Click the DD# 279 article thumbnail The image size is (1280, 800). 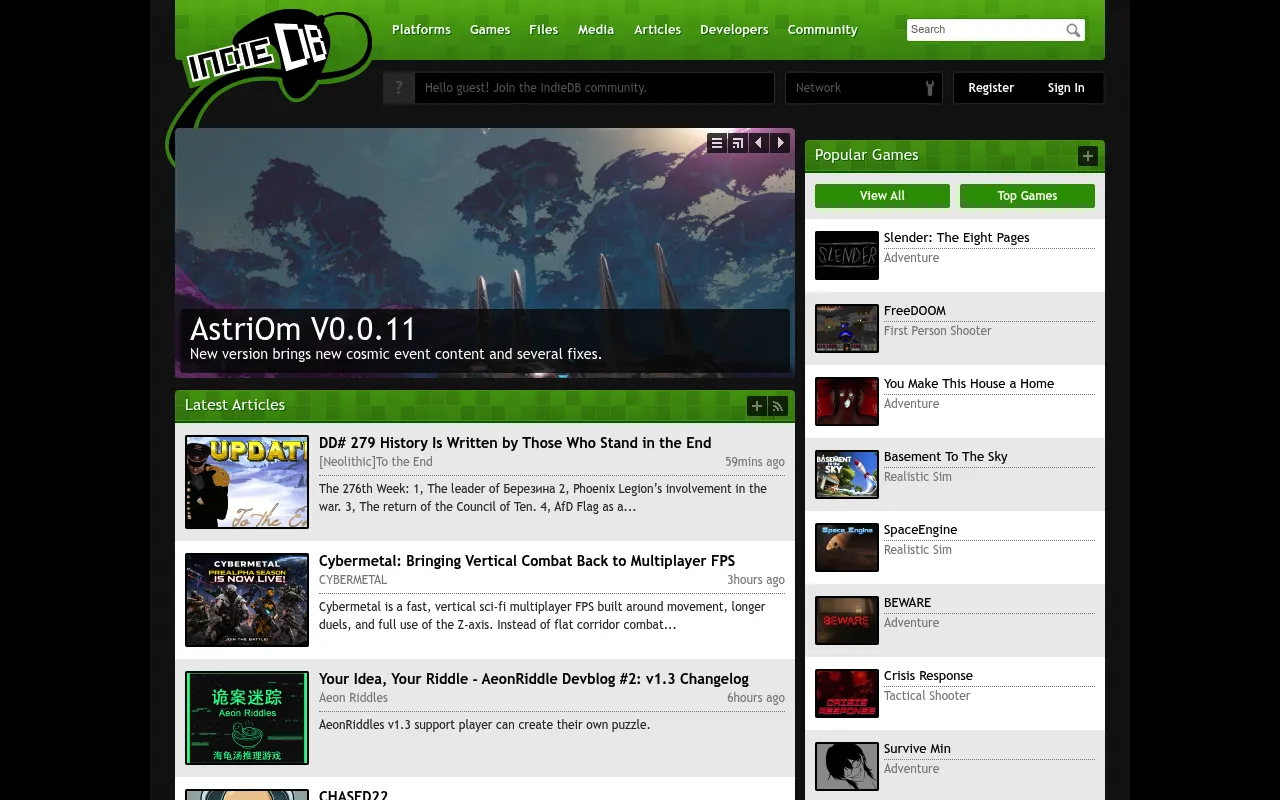click(x=247, y=482)
